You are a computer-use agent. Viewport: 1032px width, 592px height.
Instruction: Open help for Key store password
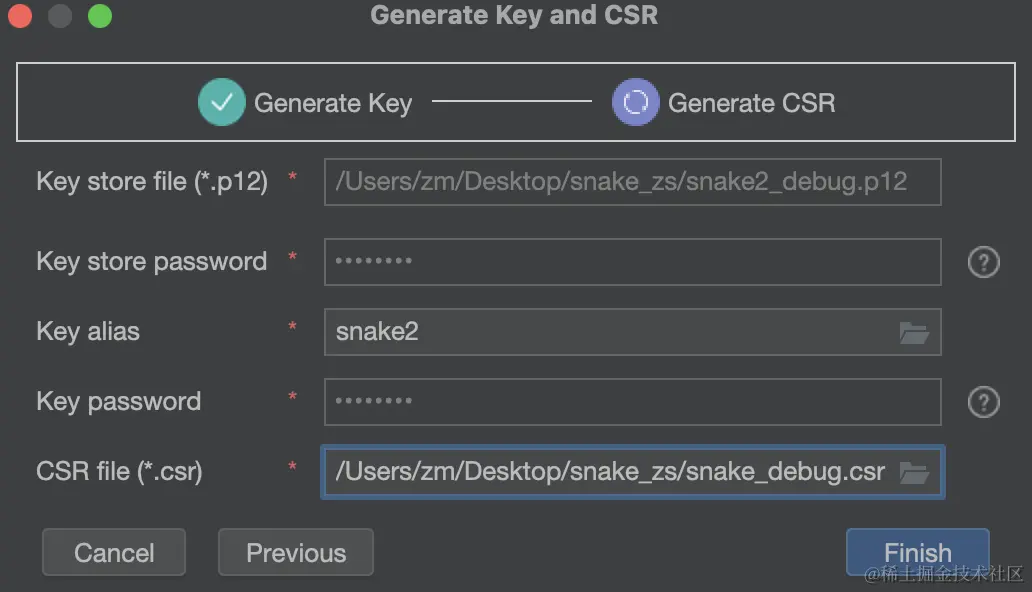click(983, 262)
